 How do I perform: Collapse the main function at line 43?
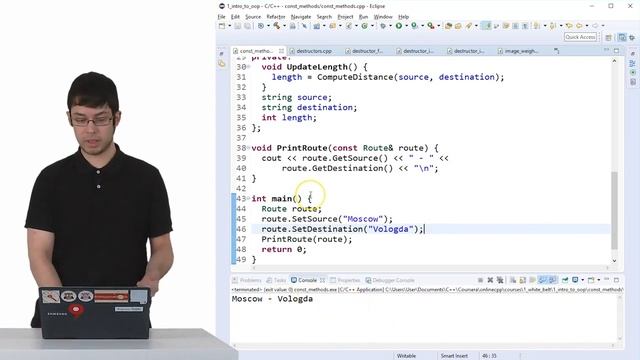coord(248,198)
